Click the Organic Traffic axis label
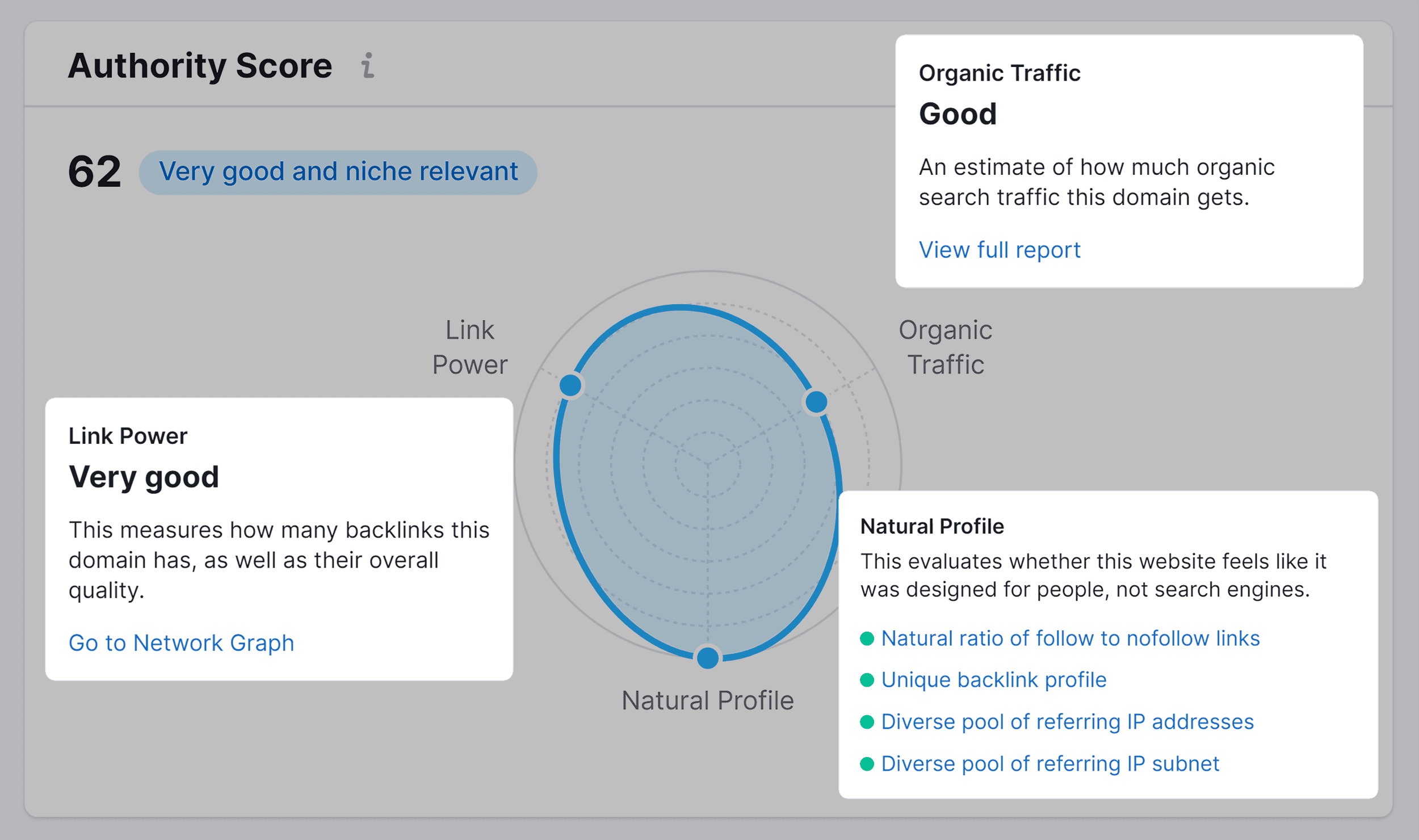Image resolution: width=1419 pixels, height=840 pixels. pos(946,346)
